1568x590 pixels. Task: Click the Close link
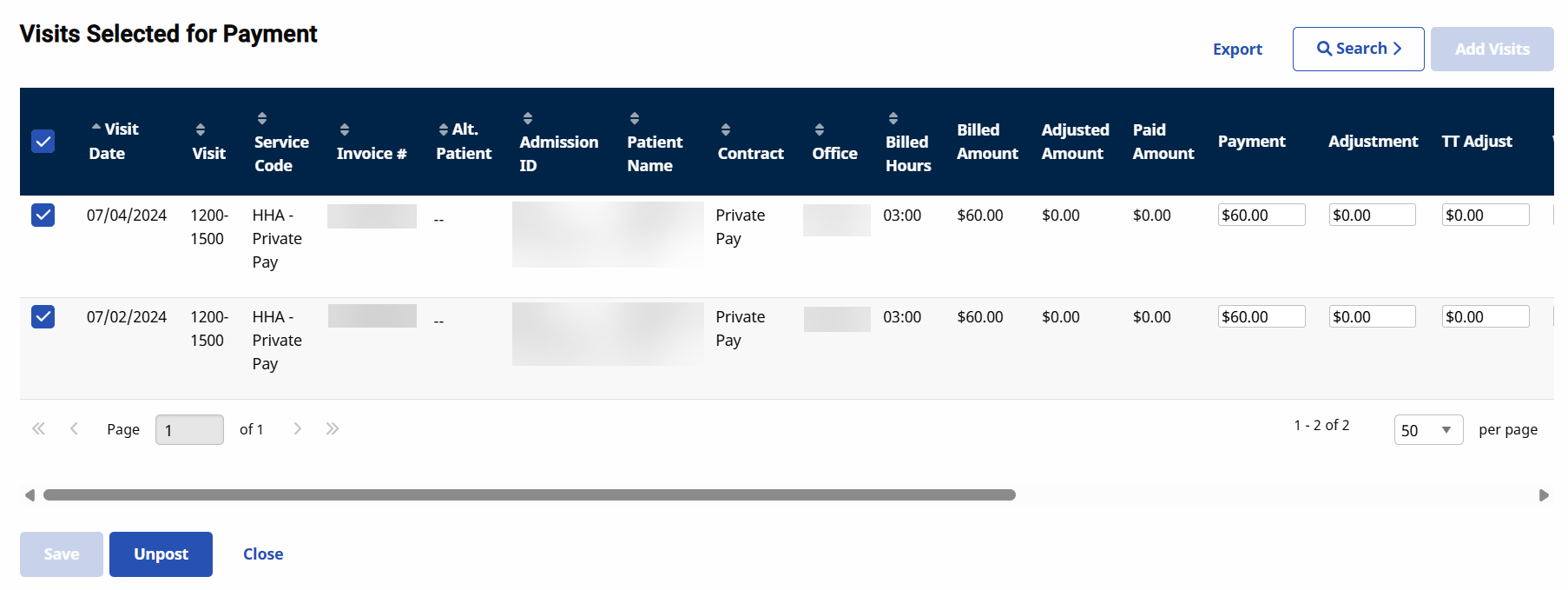click(263, 554)
